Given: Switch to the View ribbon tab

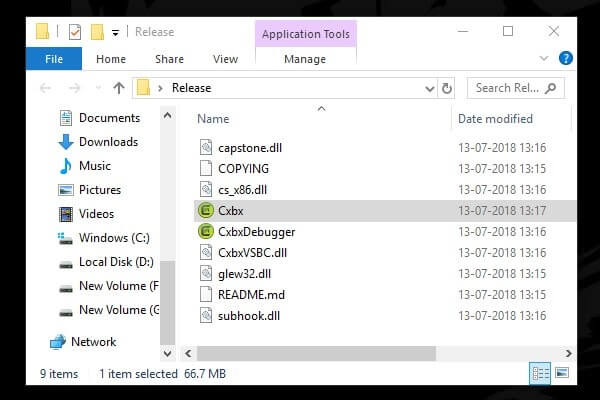Looking at the screenshot, I should (225, 59).
